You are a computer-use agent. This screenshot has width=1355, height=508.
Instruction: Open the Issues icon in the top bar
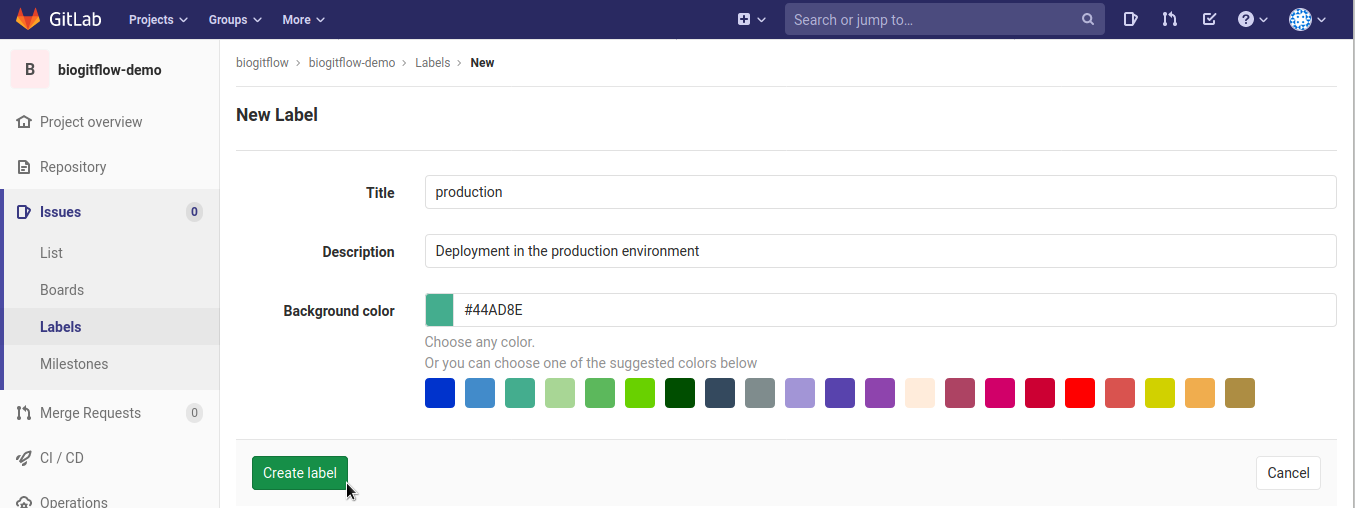[x=1130, y=19]
